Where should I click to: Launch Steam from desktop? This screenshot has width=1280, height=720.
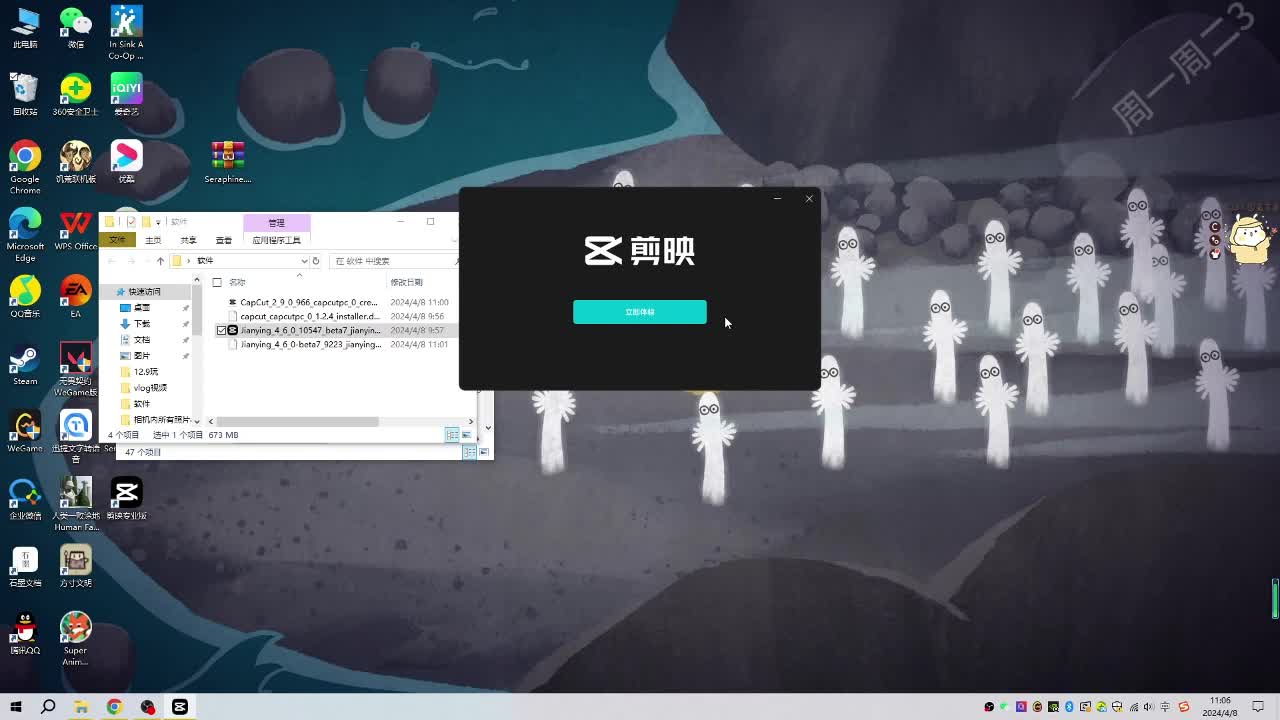pos(25,364)
